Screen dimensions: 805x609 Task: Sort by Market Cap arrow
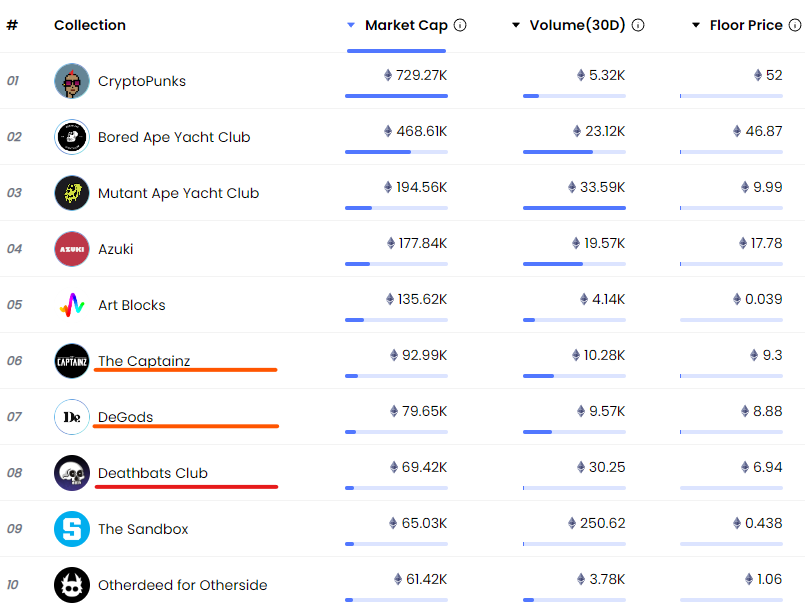[351, 25]
